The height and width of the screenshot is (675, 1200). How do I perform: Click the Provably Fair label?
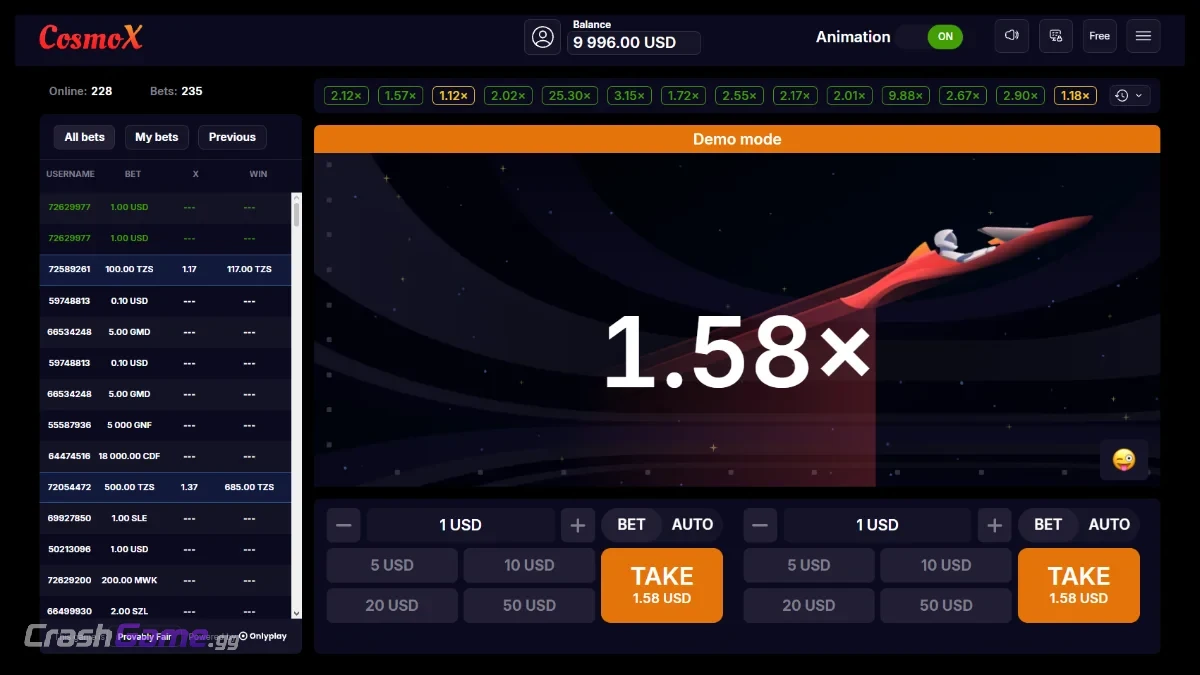(144, 636)
